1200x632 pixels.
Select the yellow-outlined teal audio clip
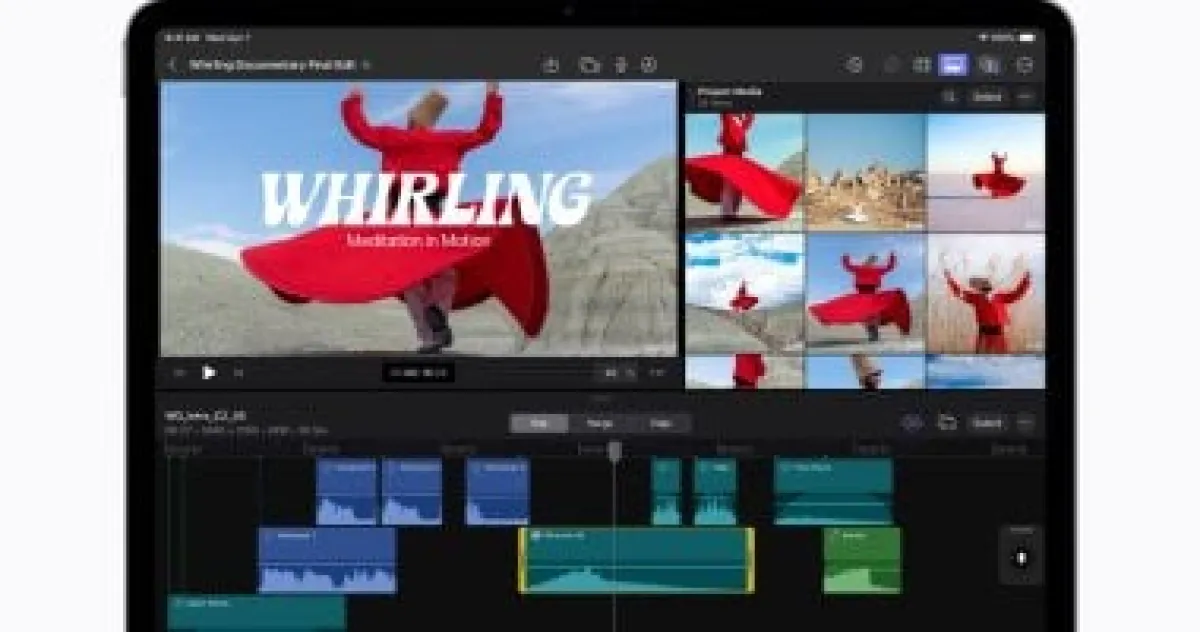(x=636, y=561)
